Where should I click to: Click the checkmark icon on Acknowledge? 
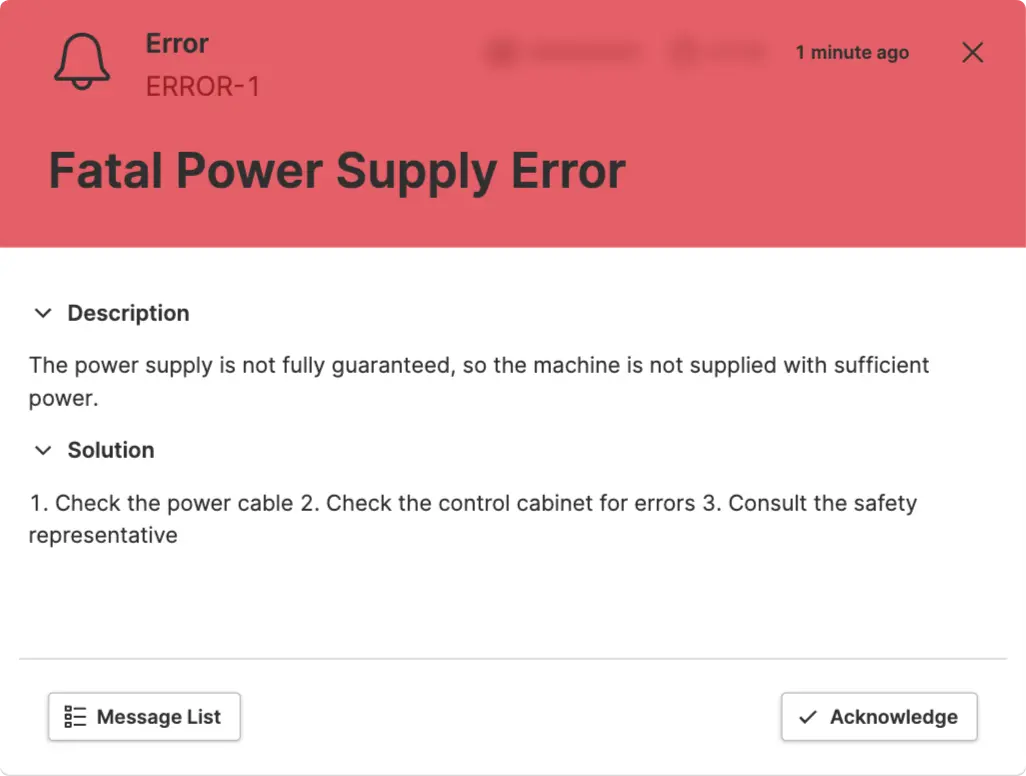tap(808, 717)
